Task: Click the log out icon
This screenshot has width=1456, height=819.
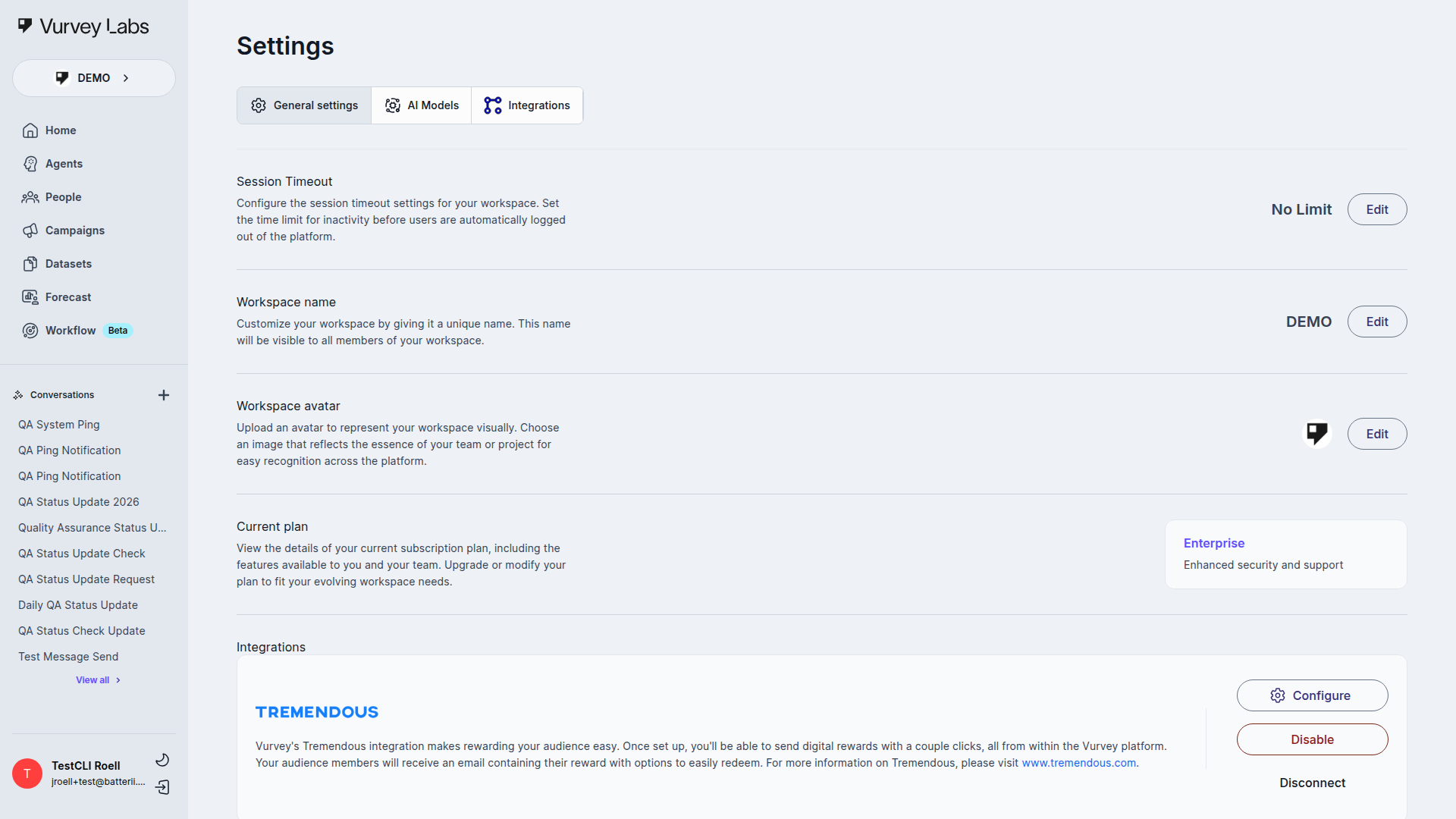Action: (162, 787)
